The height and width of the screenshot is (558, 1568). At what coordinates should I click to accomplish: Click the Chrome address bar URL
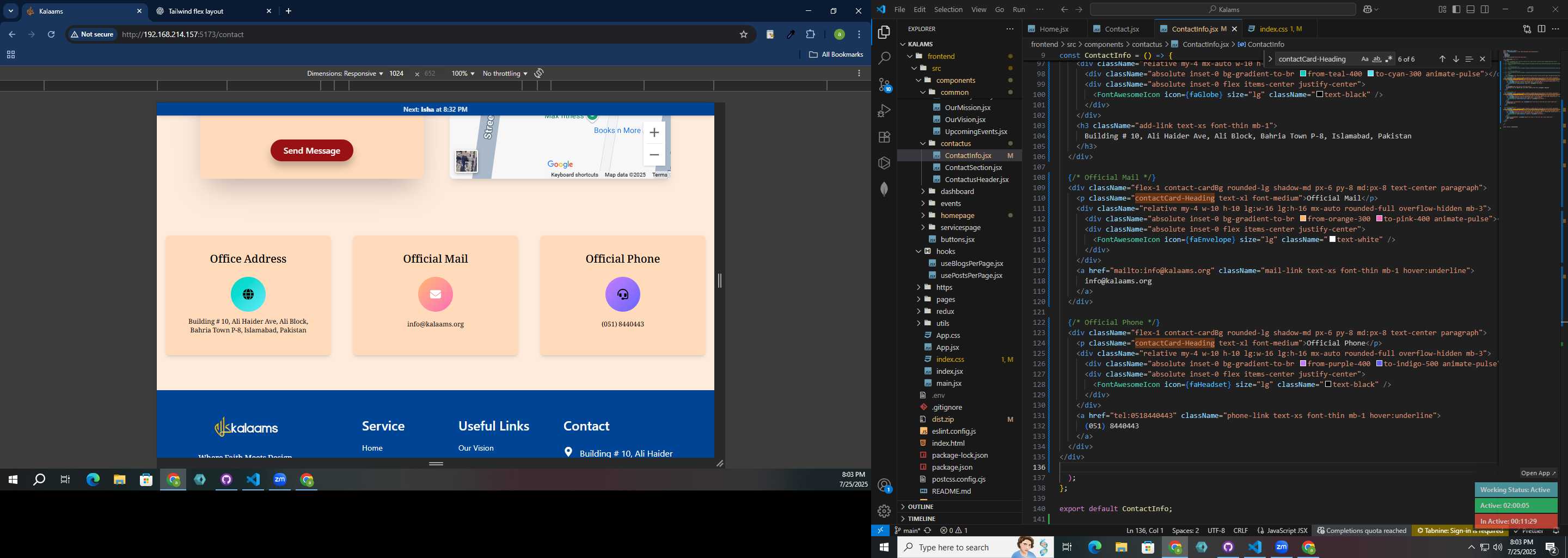point(182,35)
